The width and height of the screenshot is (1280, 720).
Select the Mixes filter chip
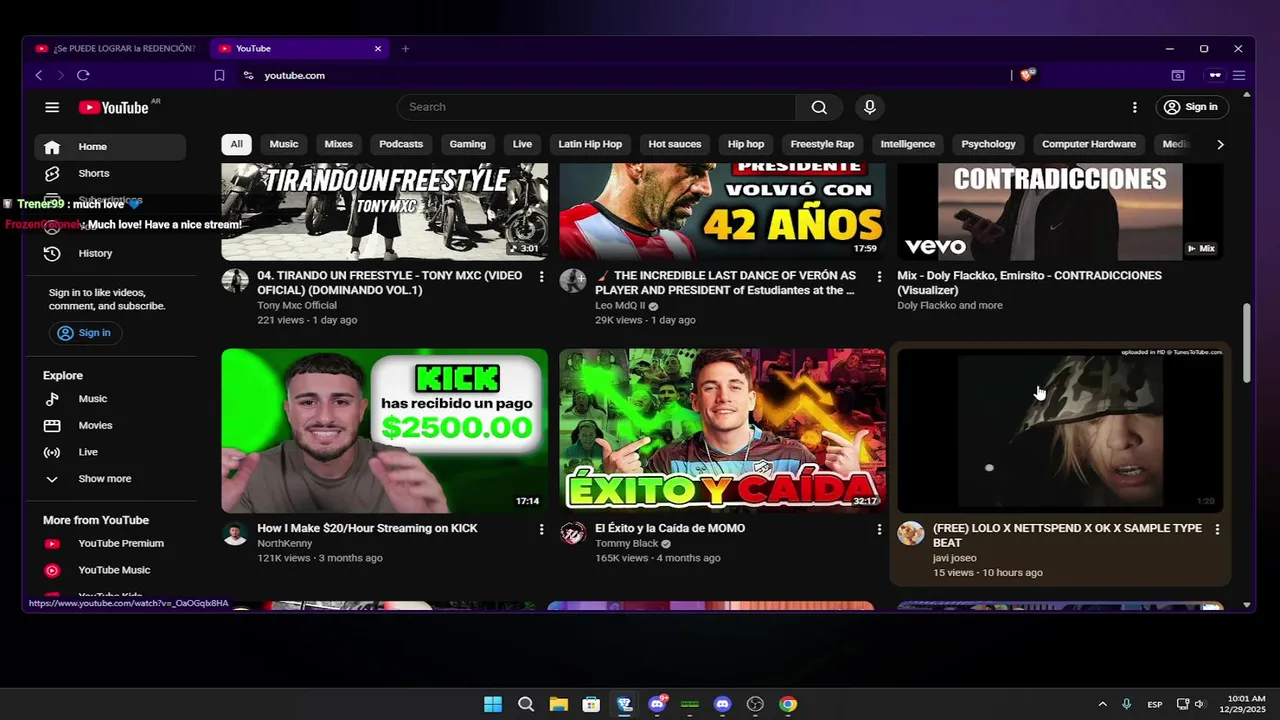click(x=338, y=144)
